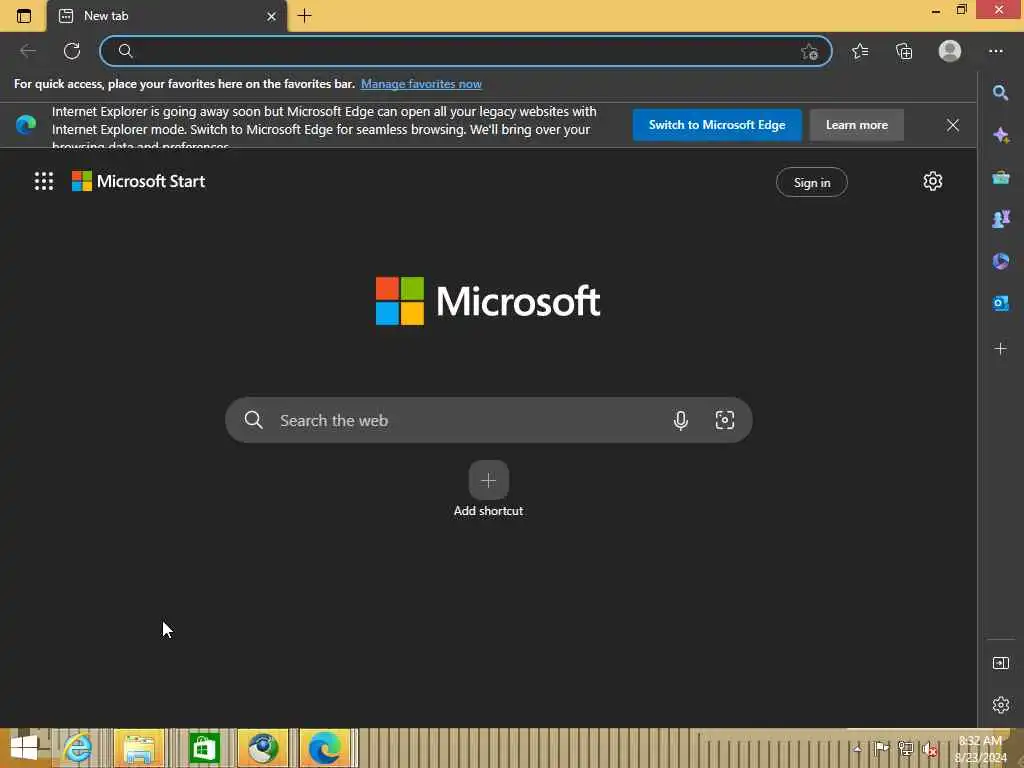Open the muted volume tray icon
Image resolution: width=1024 pixels, height=768 pixels.
[x=929, y=750]
